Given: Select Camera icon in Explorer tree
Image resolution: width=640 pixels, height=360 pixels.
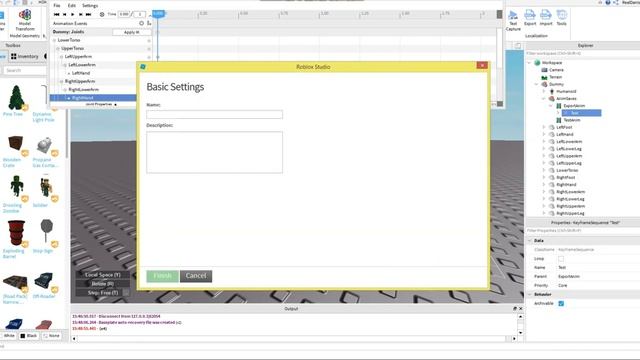Looking at the screenshot, I should click(x=544, y=70).
